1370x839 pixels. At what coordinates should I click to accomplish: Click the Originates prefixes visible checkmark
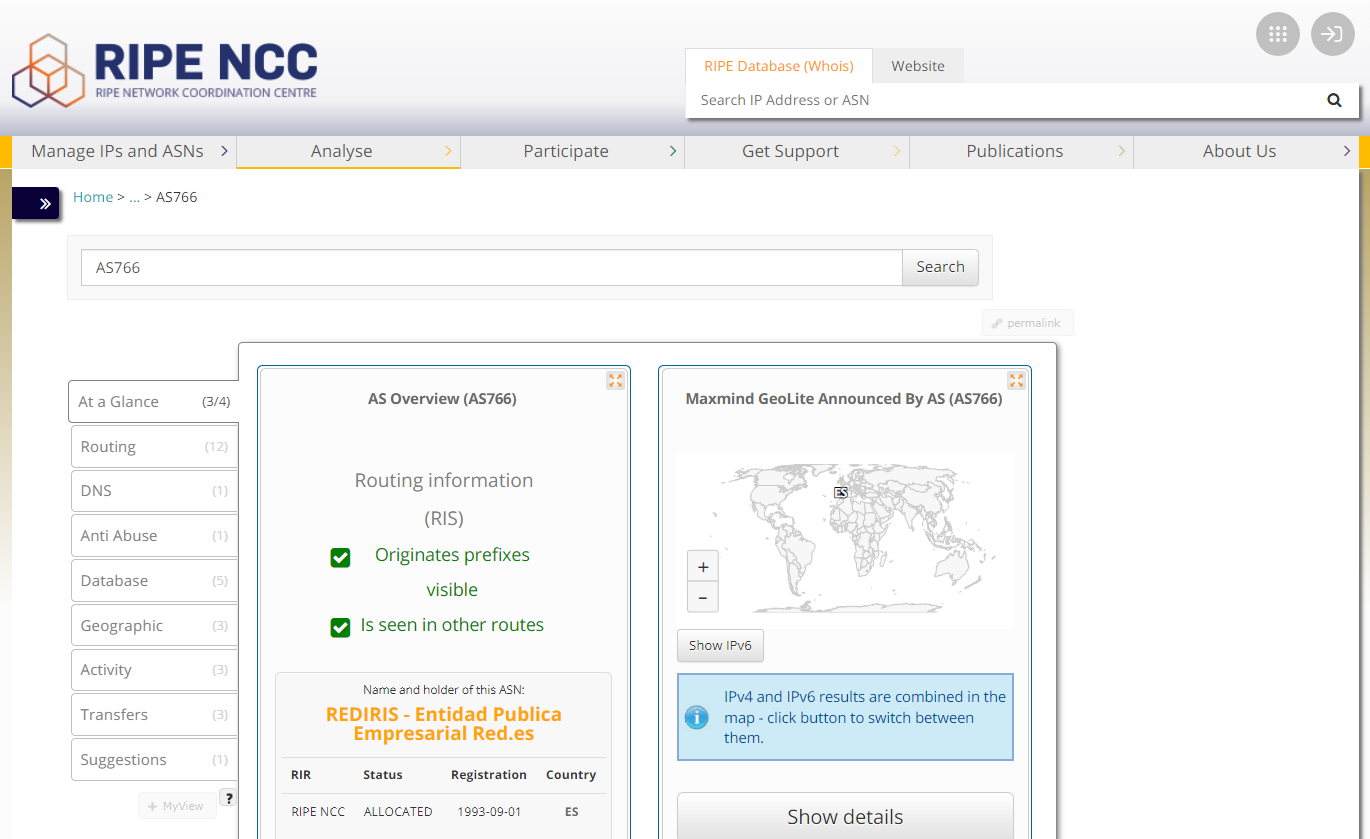click(x=340, y=557)
